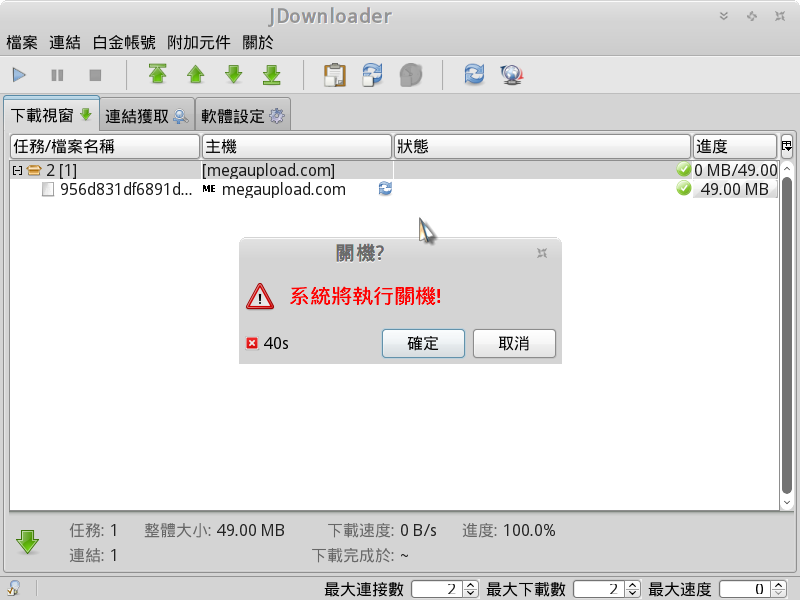Pause downloads with the pause icon
Screen dimensions: 800x600
57,75
